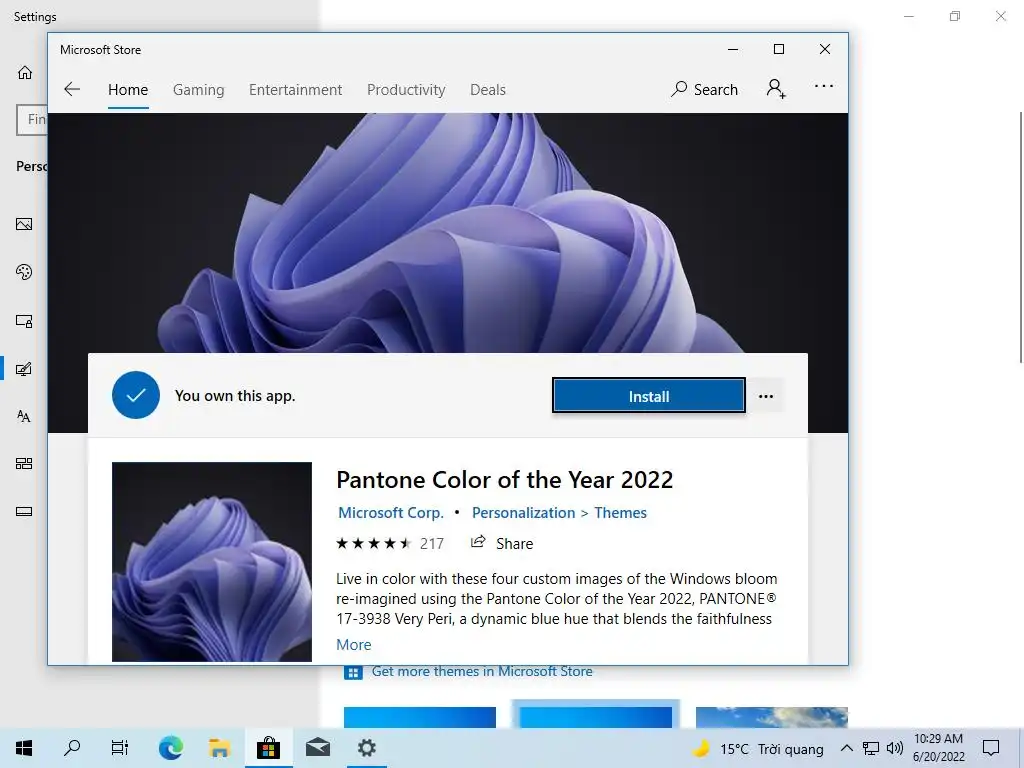Open the Personalization category link

pyautogui.click(x=523, y=513)
